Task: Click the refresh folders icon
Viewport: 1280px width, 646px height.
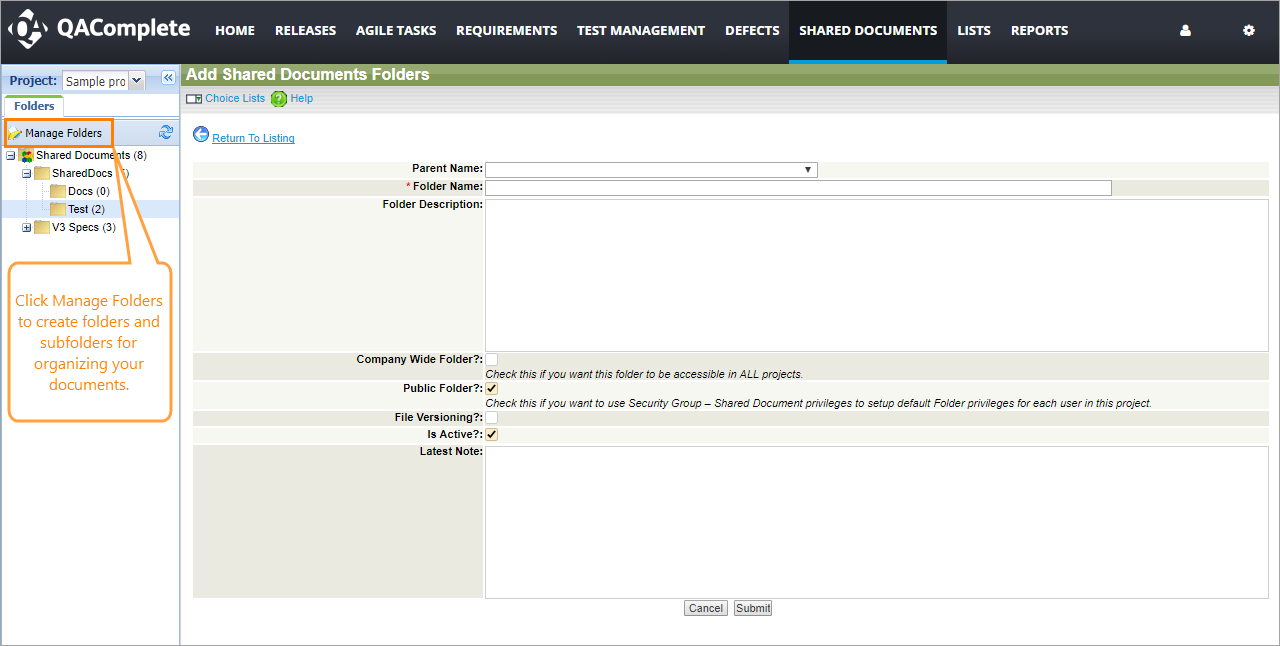Action: [x=166, y=132]
